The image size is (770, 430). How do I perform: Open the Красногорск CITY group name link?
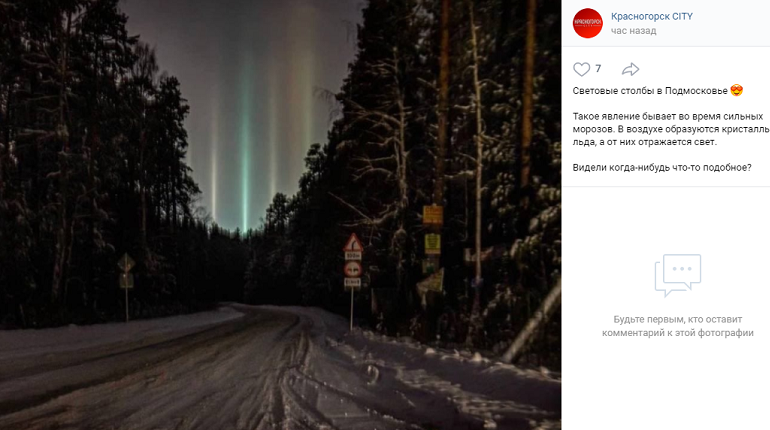tap(652, 16)
